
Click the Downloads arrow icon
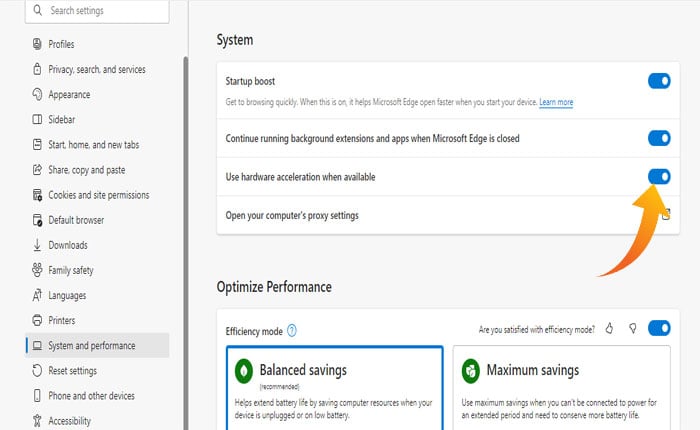coord(37,245)
